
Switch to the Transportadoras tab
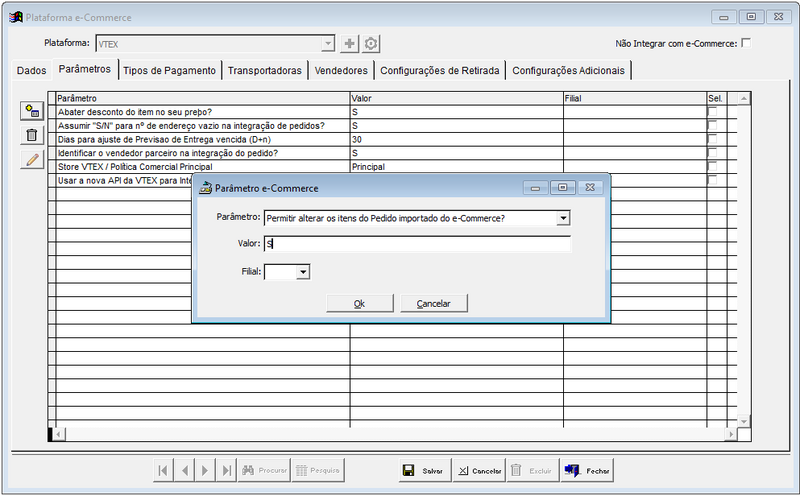click(x=265, y=70)
